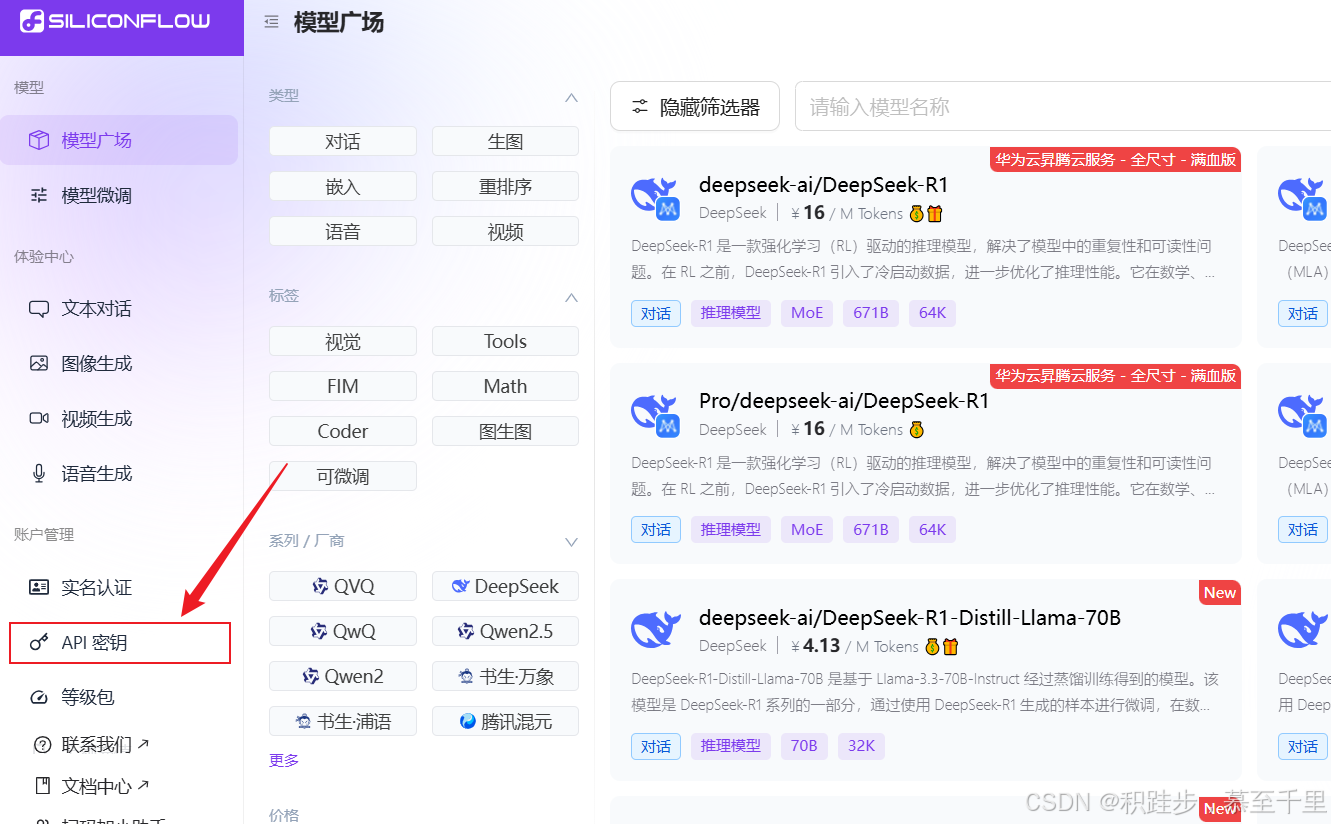Toggle the 语音 type filter
This screenshot has height=824, width=1331.
click(343, 231)
